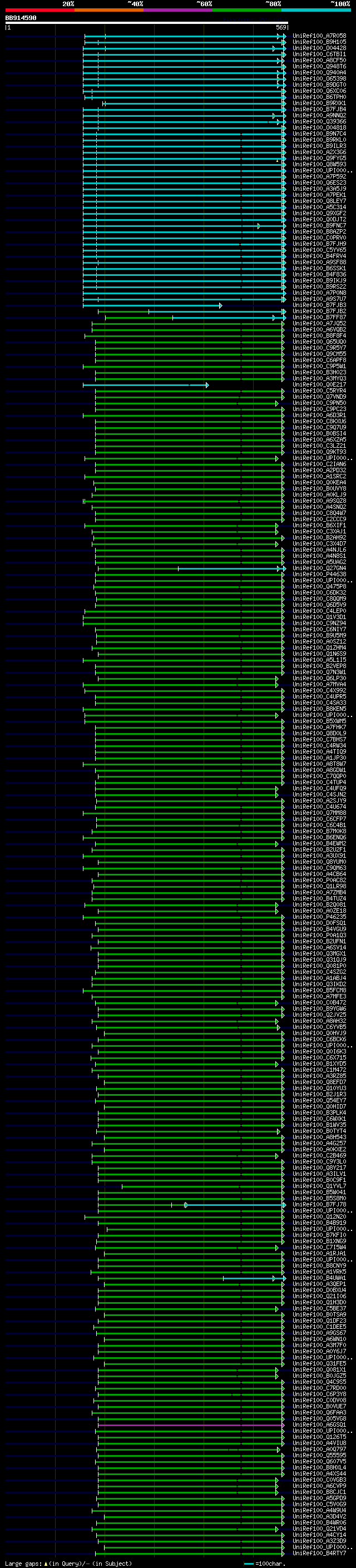The width and height of the screenshot is (356, 1568).
Task: Click the white query sequence bar
Action: [147, 22]
